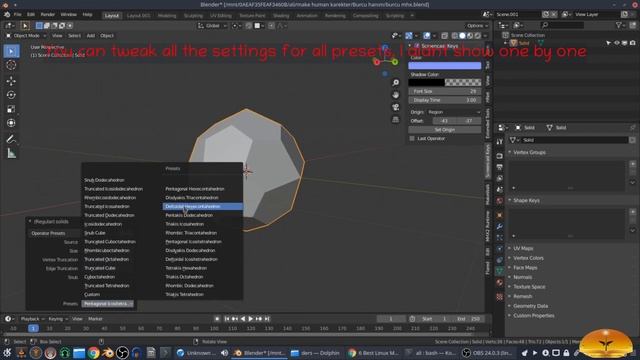Viewport: 640px width, 360px height.
Task: Toggle Show Gizmo button in viewport header
Action: point(409,36)
